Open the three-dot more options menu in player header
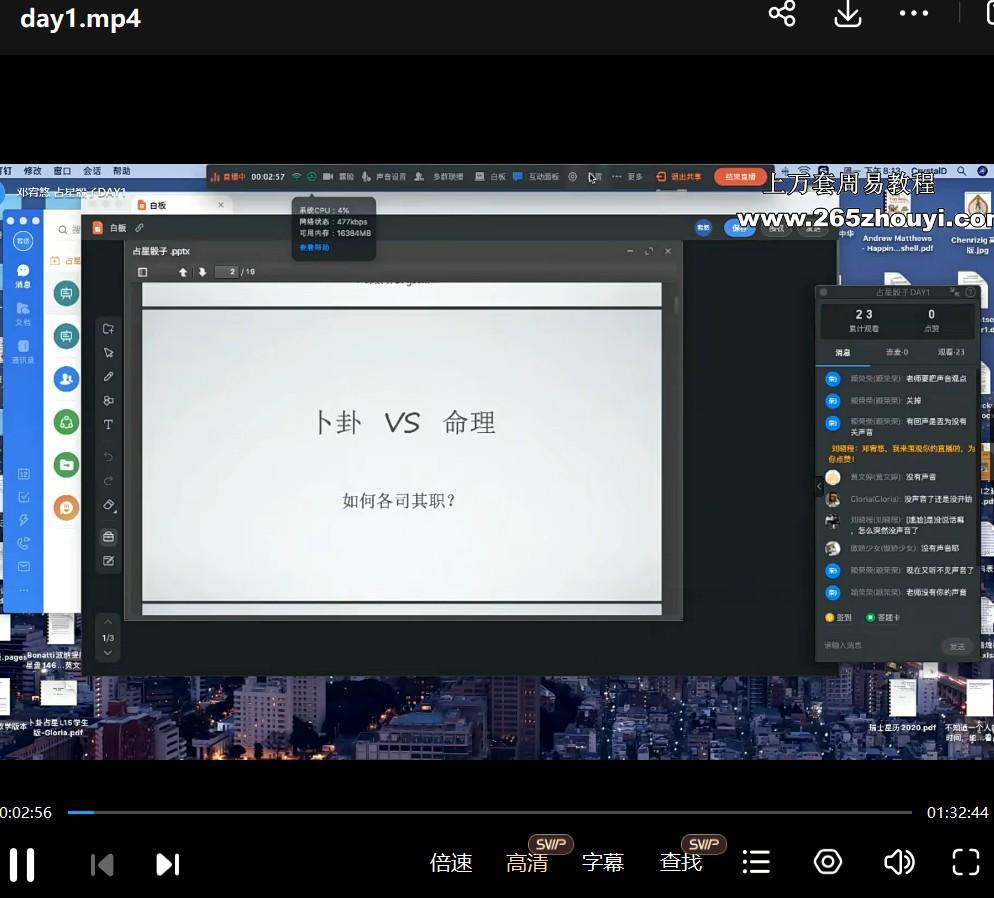Screen dimensions: 994x898 pos(913,13)
